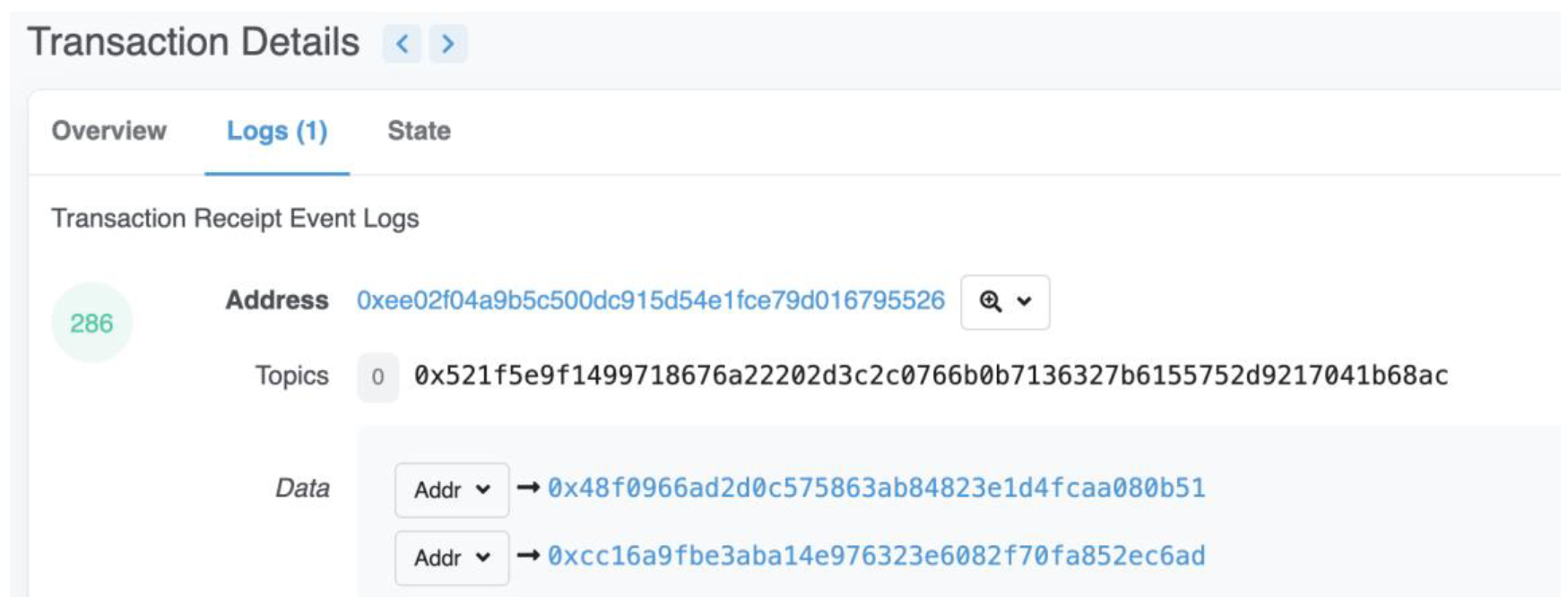Click the topic index 0 badge
Screen dimensions: 1568x605
[x=377, y=377]
